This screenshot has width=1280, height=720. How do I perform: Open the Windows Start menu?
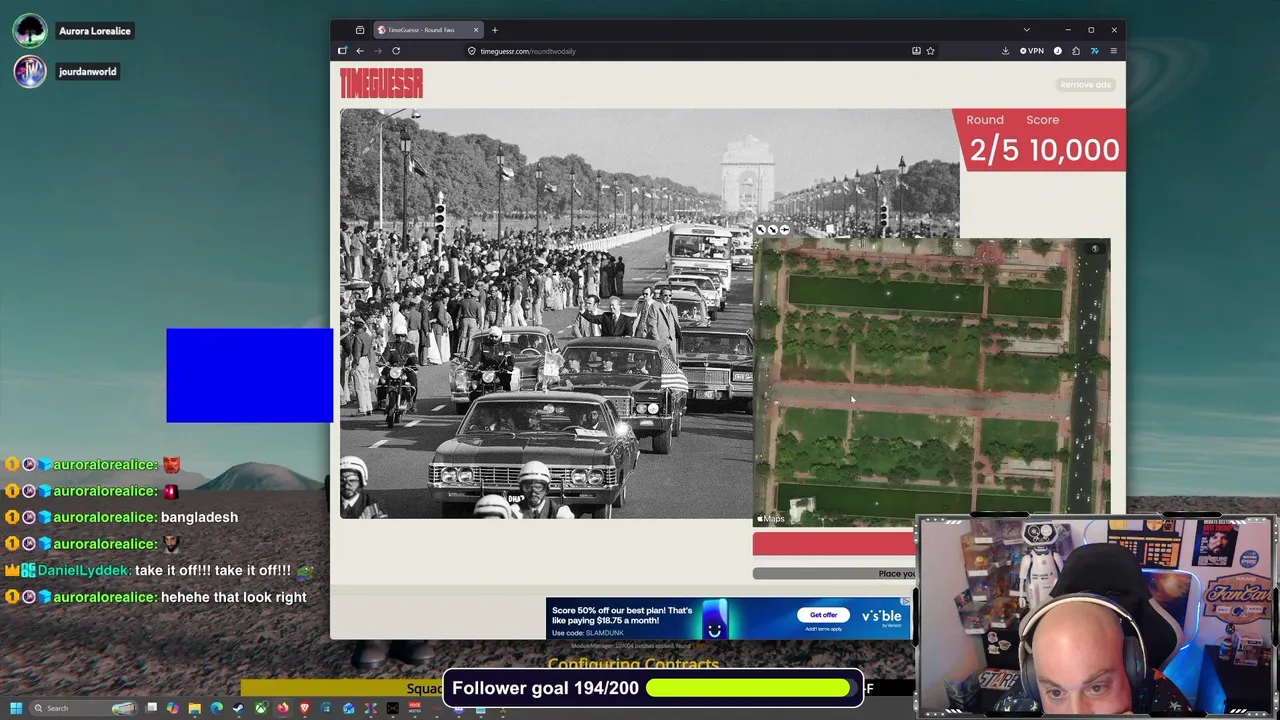point(16,708)
